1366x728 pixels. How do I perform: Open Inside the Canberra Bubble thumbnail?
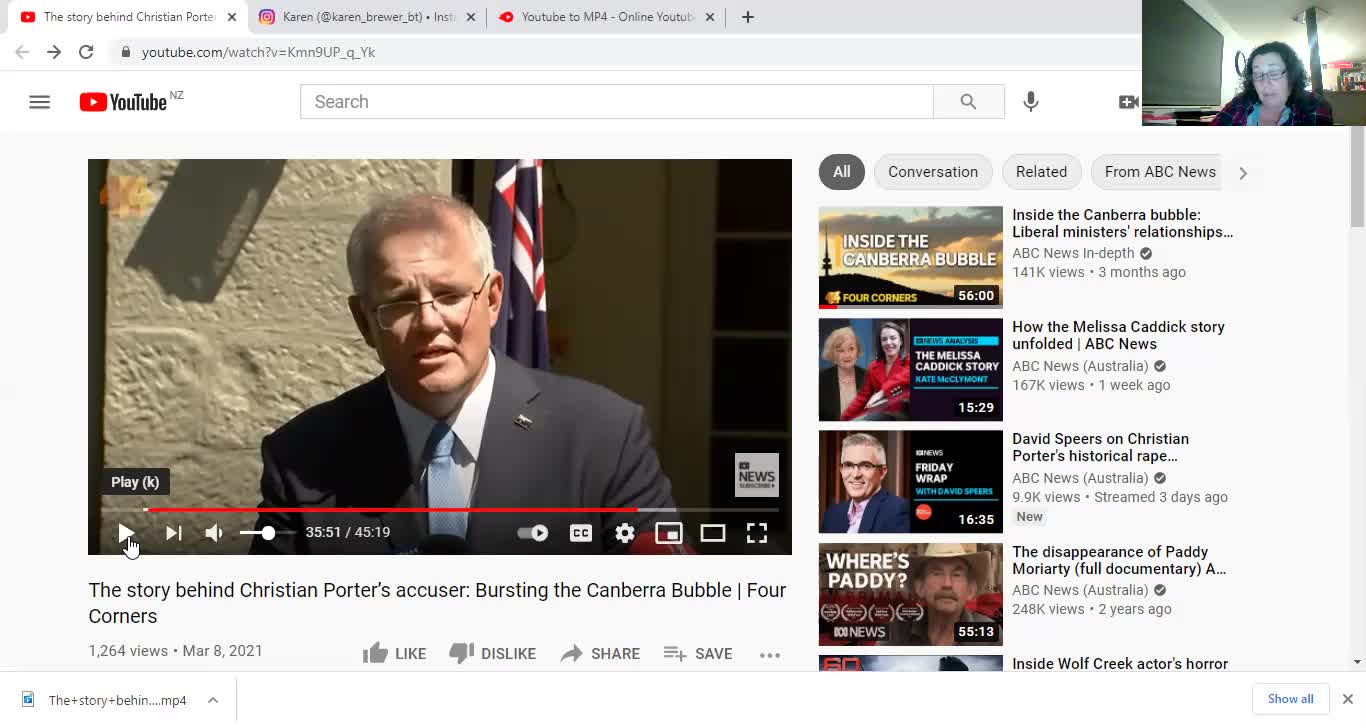pos(911,257)
